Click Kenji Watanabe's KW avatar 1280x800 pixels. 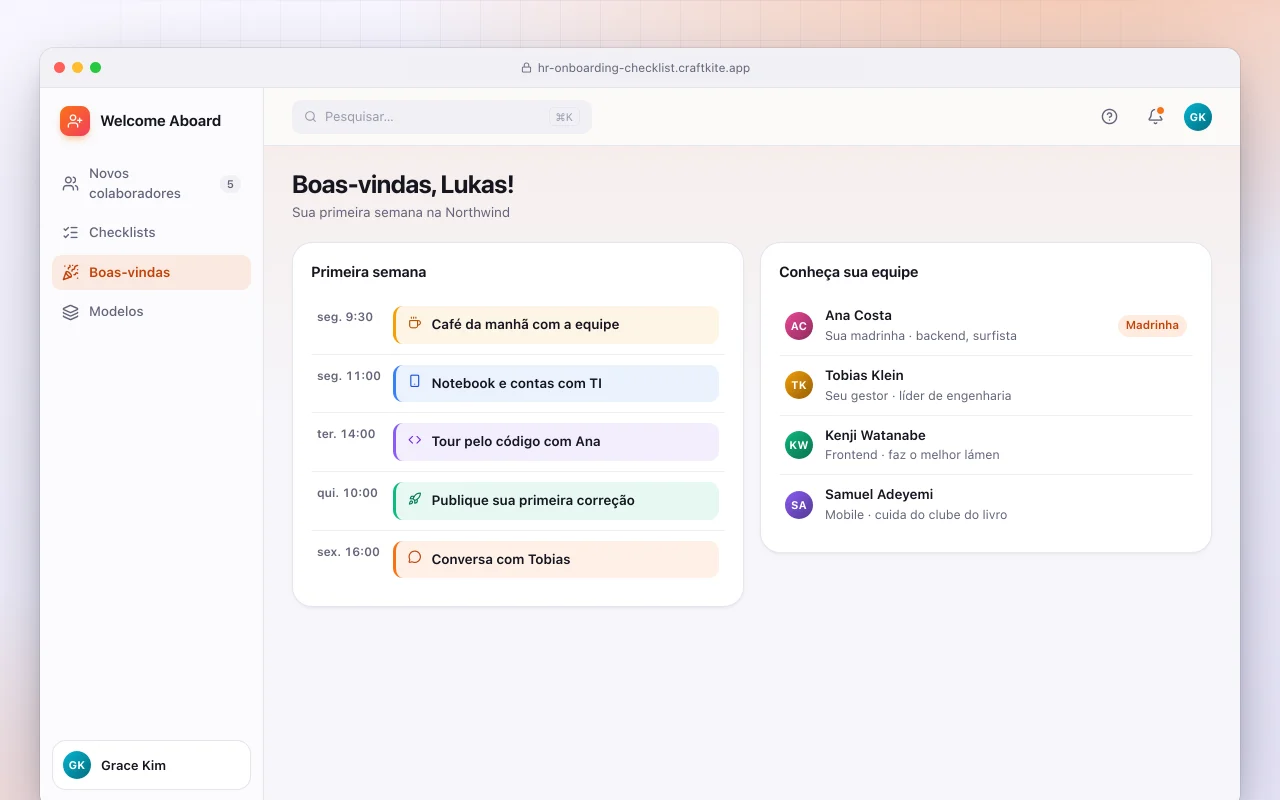799,445
